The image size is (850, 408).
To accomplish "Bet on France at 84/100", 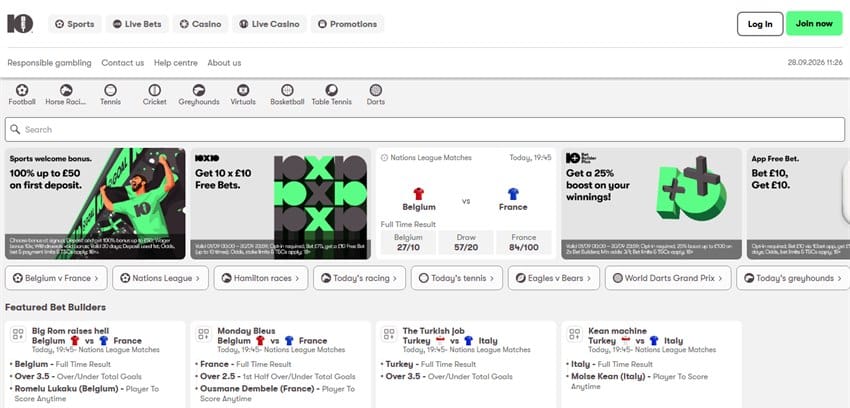I will click(x=524, y=242).
